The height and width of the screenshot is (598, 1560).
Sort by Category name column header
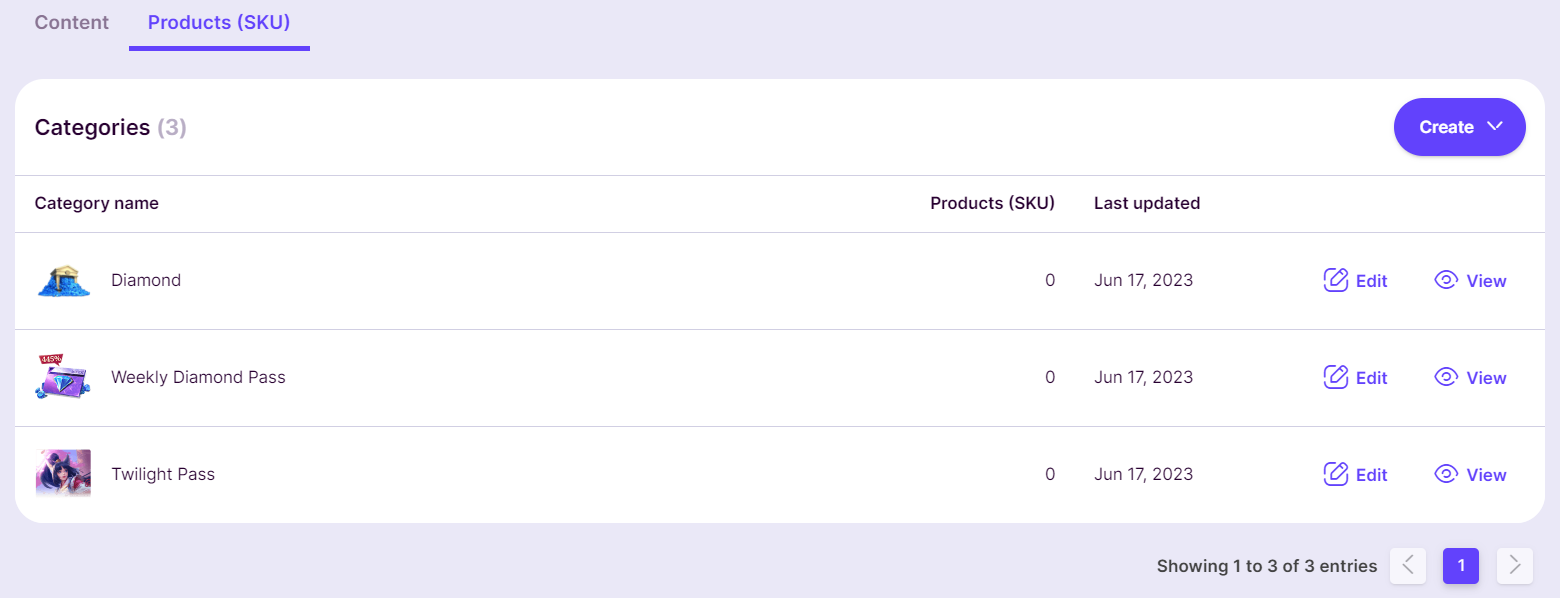[97, 203]
